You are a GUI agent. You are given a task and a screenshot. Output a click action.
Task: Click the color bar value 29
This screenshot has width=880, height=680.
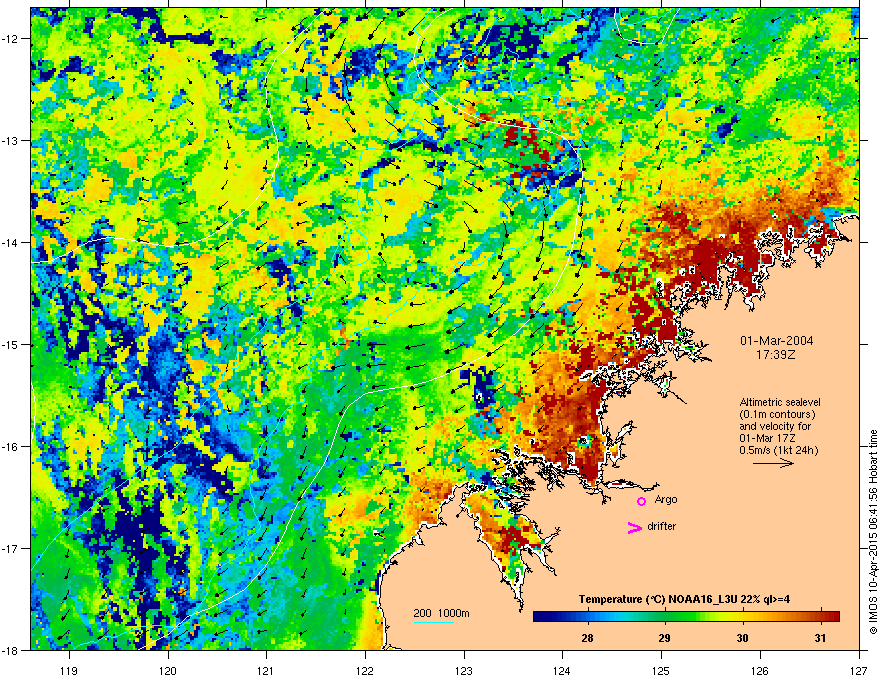coord(664,638)
